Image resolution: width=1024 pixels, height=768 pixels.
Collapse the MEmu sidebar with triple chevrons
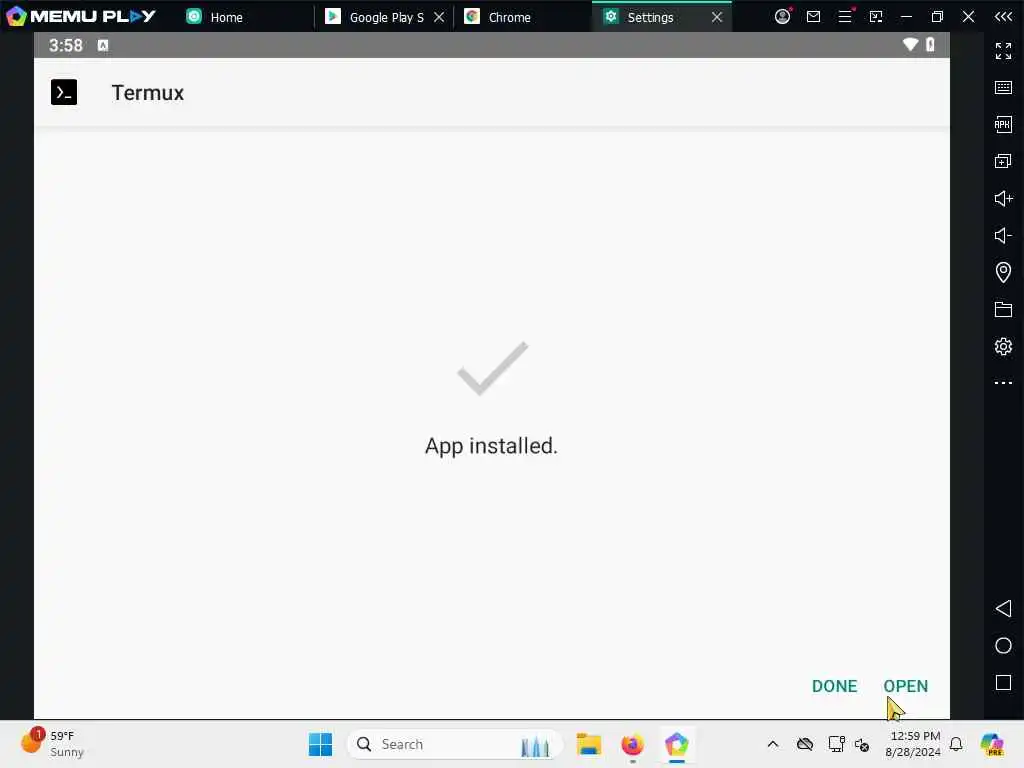point(1003,16)
